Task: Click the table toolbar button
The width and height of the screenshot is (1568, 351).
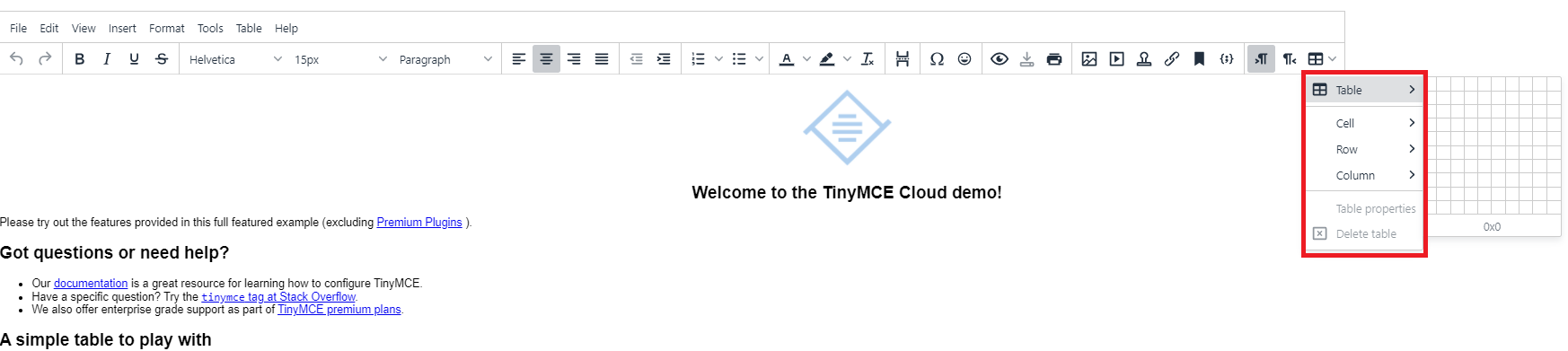Action: (x=1316, y=59)
